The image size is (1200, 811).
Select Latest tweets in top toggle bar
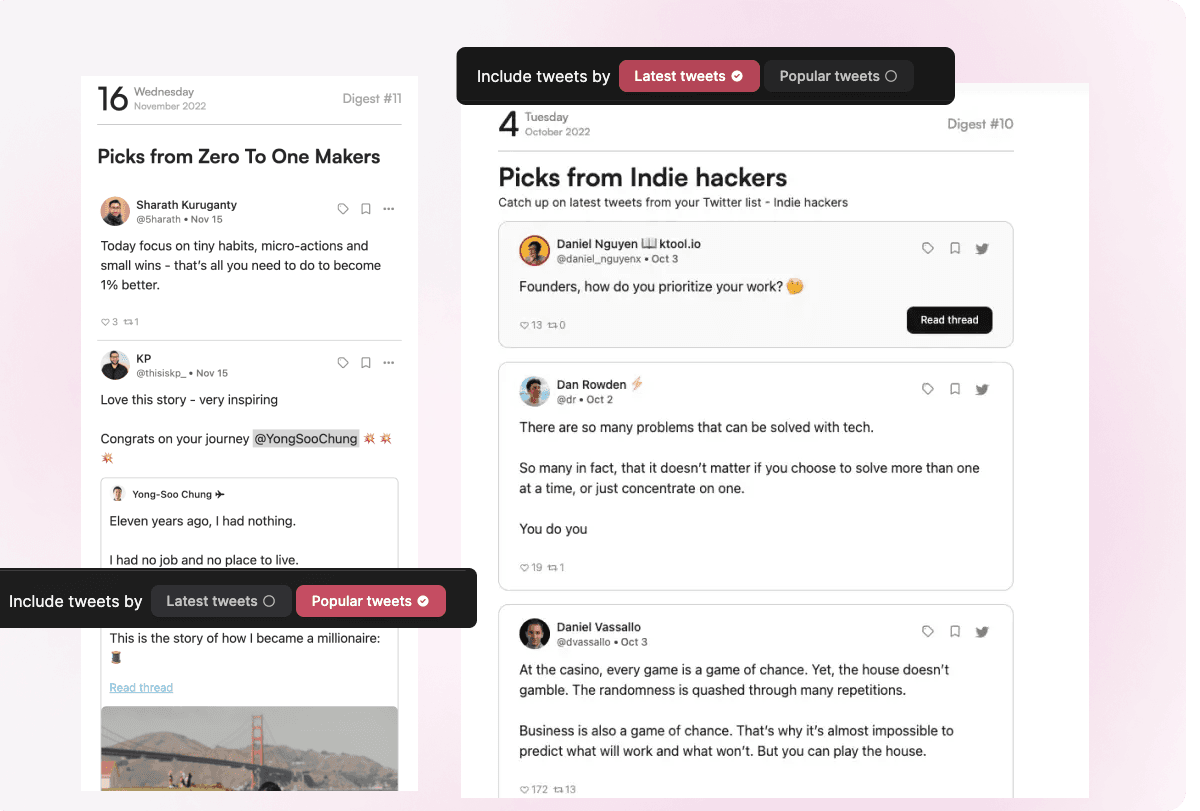[689, 76]
